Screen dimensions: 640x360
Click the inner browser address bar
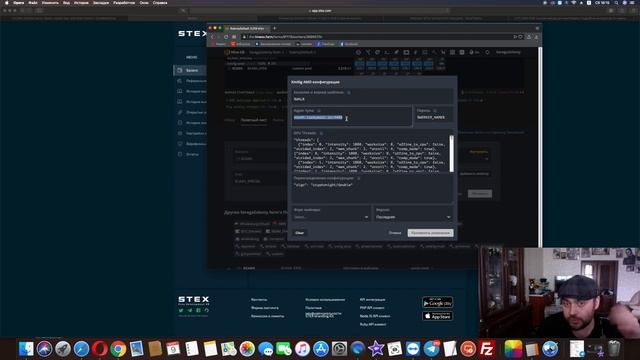pyautogui.click(x=376, y=37)
